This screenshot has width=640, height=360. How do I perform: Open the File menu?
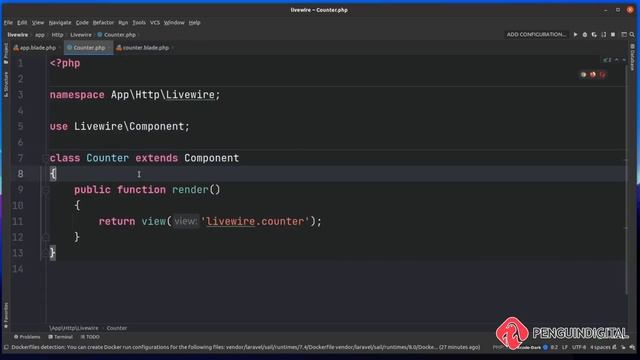point(8,22)
